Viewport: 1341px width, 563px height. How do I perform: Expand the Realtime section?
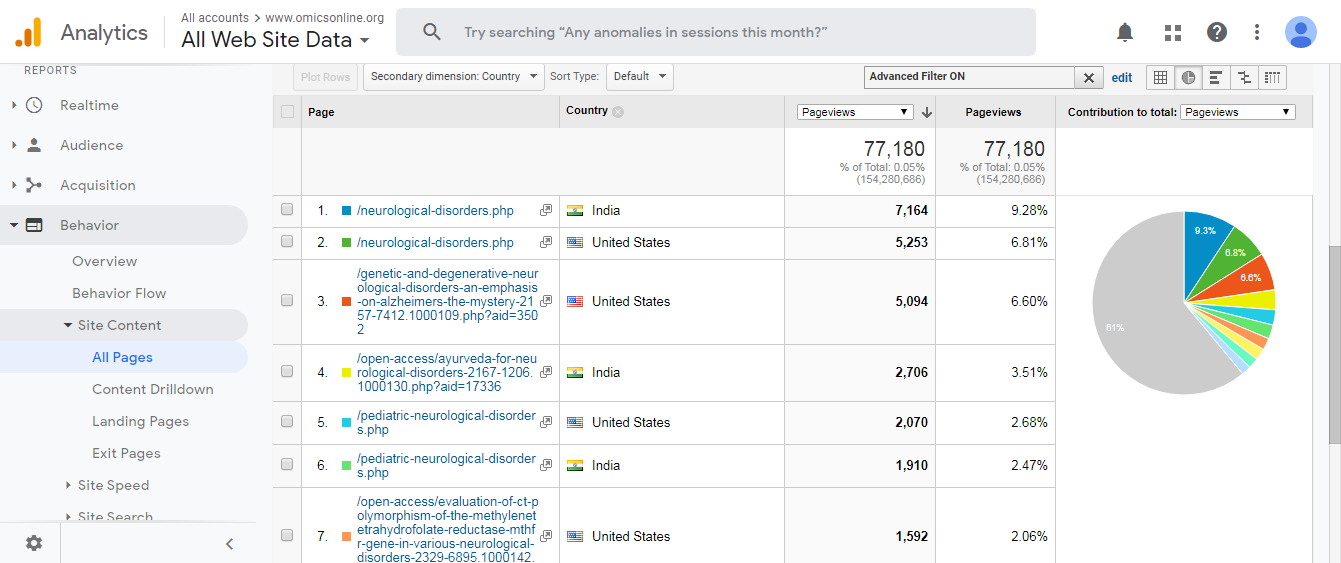click(14, 105)
